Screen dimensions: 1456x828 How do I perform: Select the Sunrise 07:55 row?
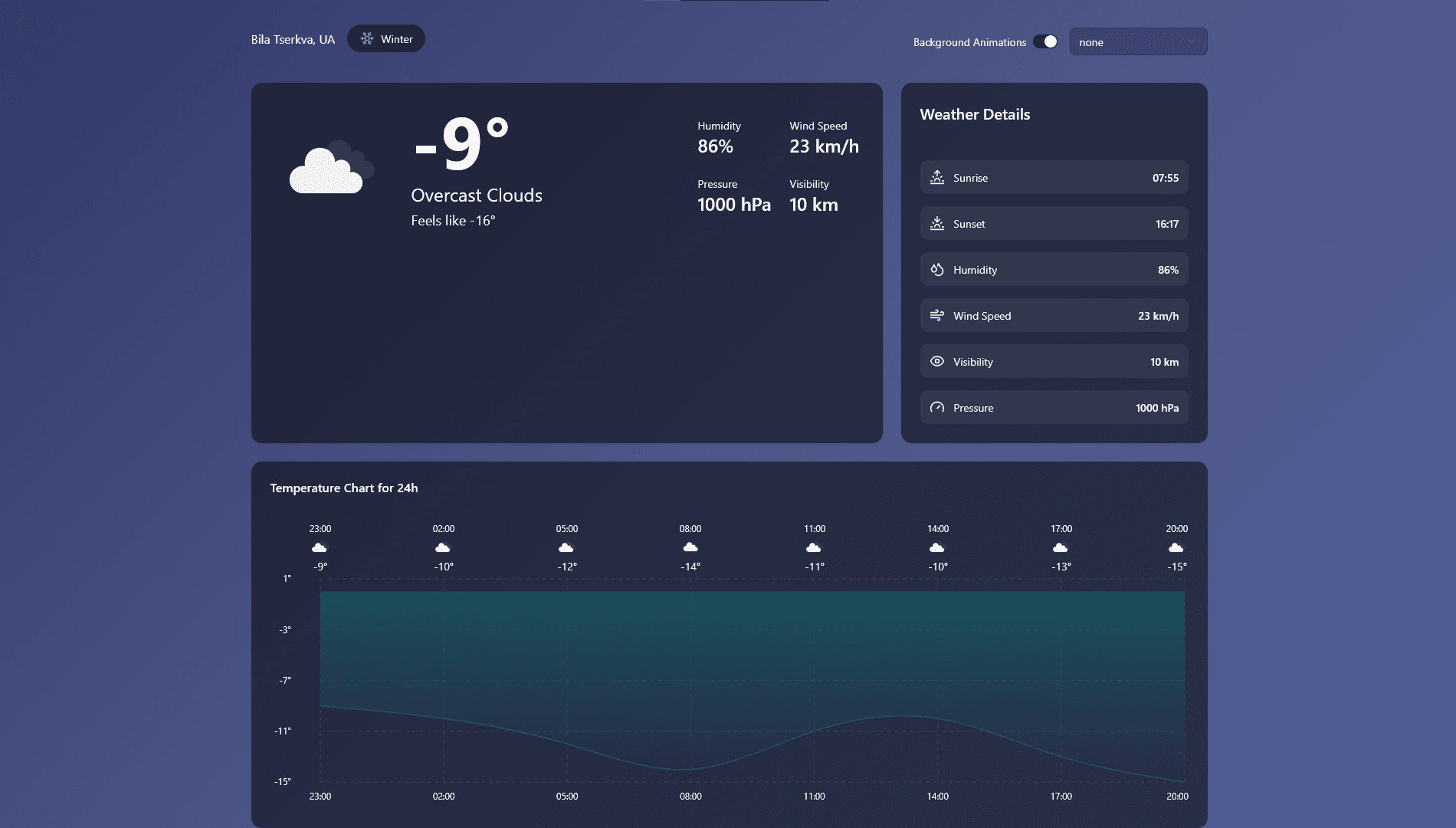coord(1054,177)
